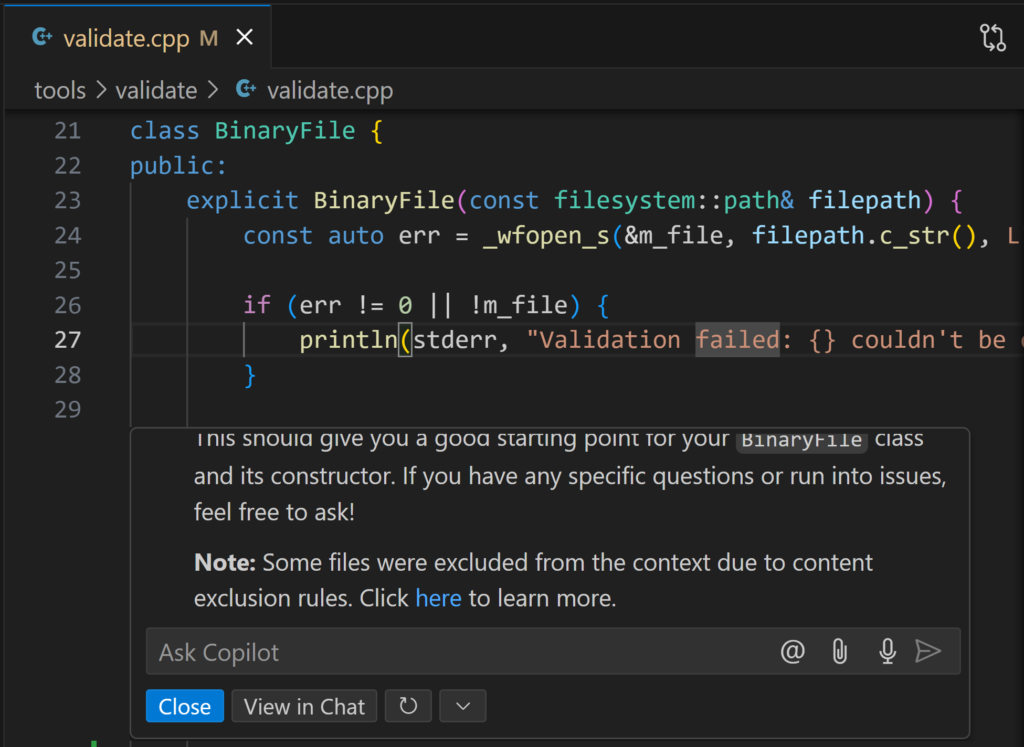Open the tools breadcrumb dropdown

(60, 89)
